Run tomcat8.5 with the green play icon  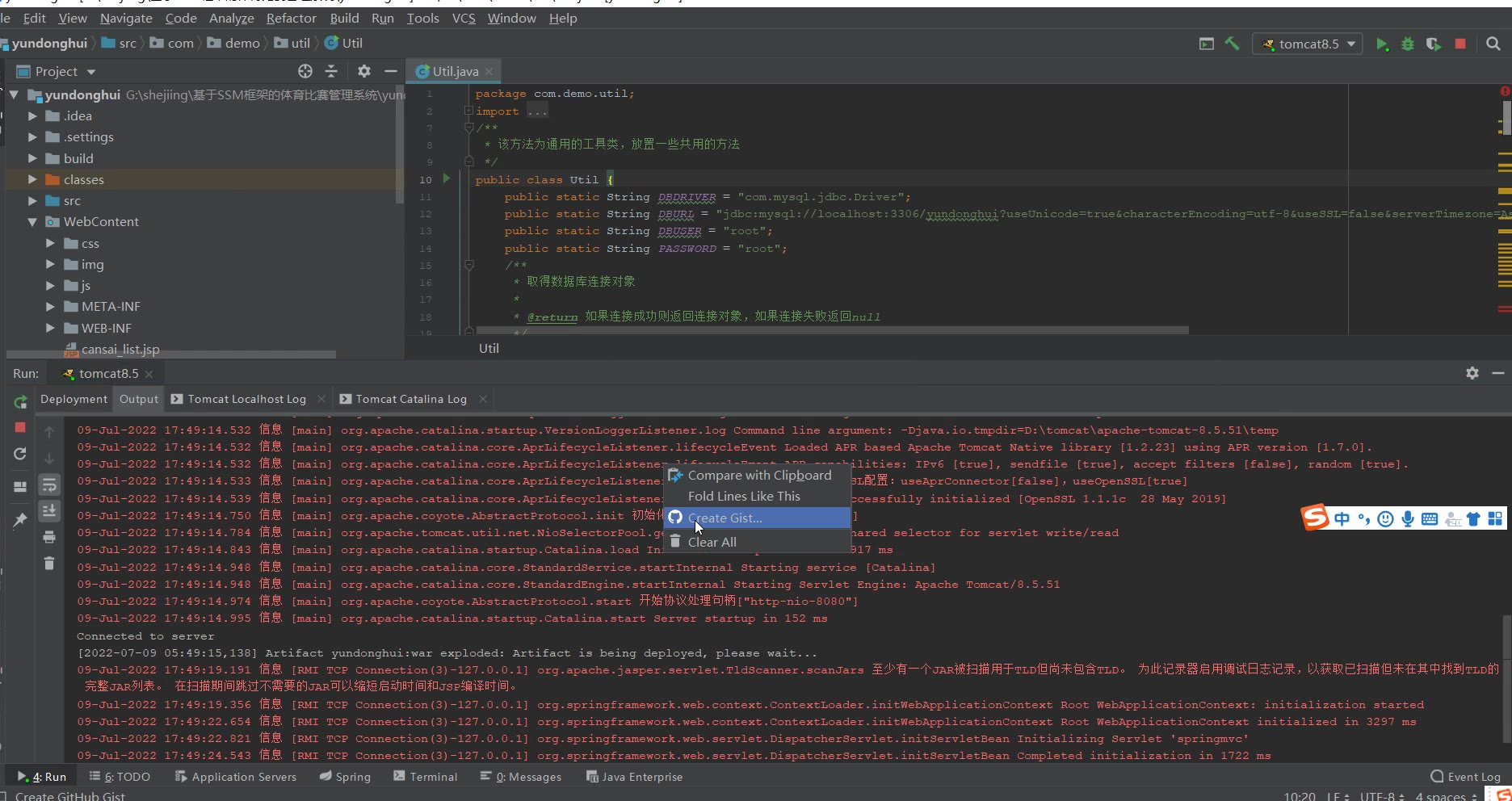point(1382,44)
